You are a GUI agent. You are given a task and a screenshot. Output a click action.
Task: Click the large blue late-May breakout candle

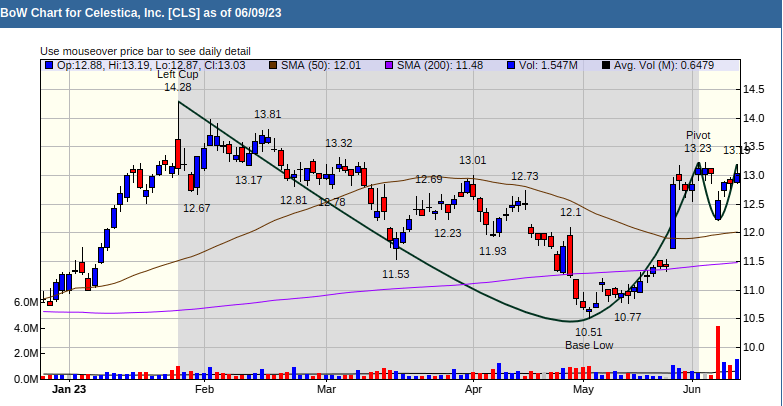673,216
